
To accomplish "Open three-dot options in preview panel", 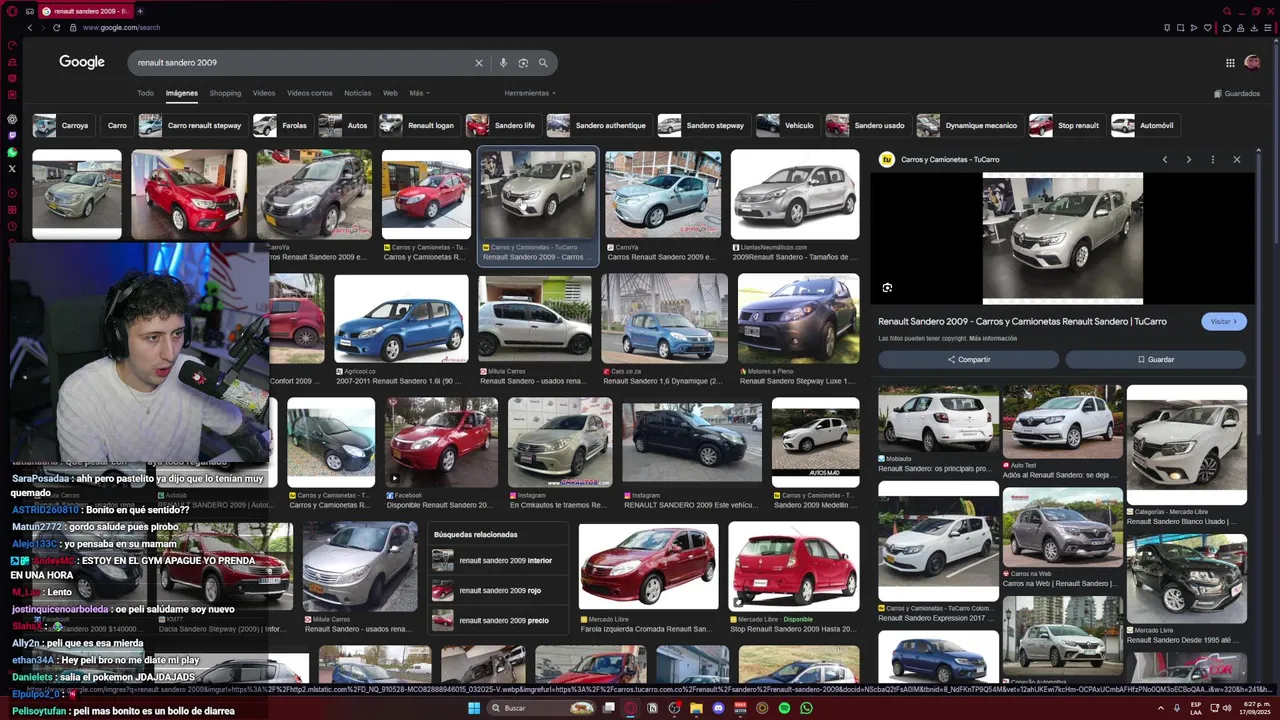I will tap(1212, 159).
